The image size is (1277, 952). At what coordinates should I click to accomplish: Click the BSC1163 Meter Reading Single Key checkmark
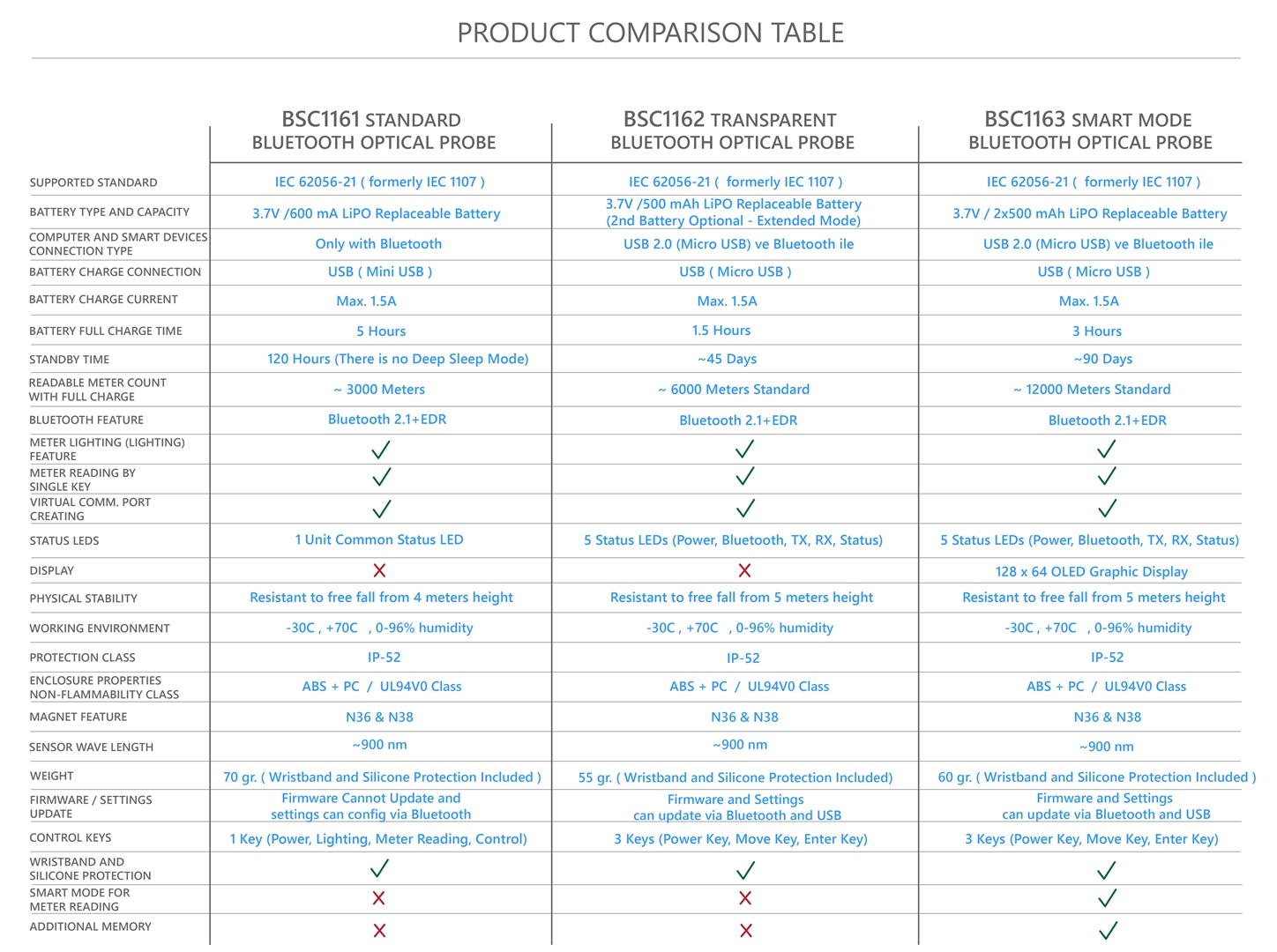tap(1107, 477)
